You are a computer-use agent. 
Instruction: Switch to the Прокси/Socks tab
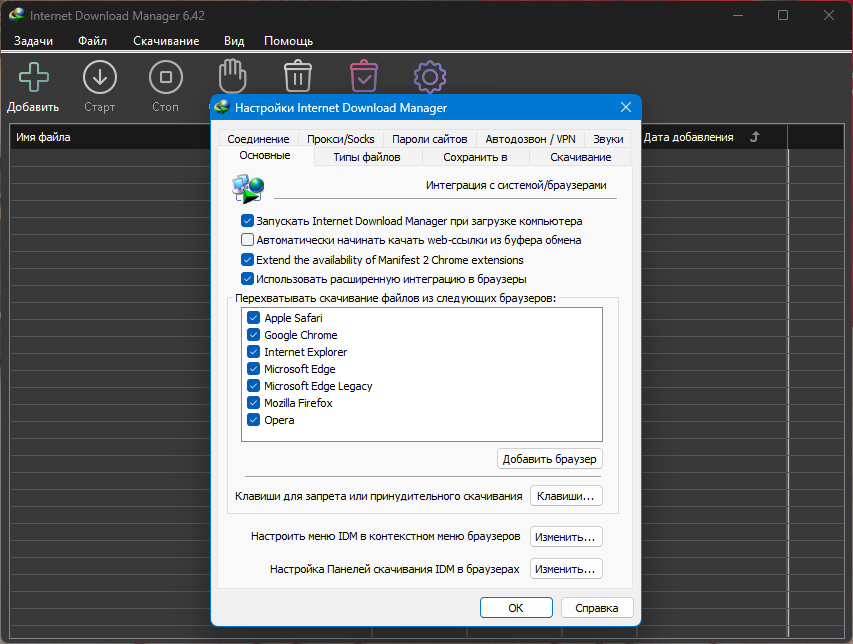tap(341, 139)
